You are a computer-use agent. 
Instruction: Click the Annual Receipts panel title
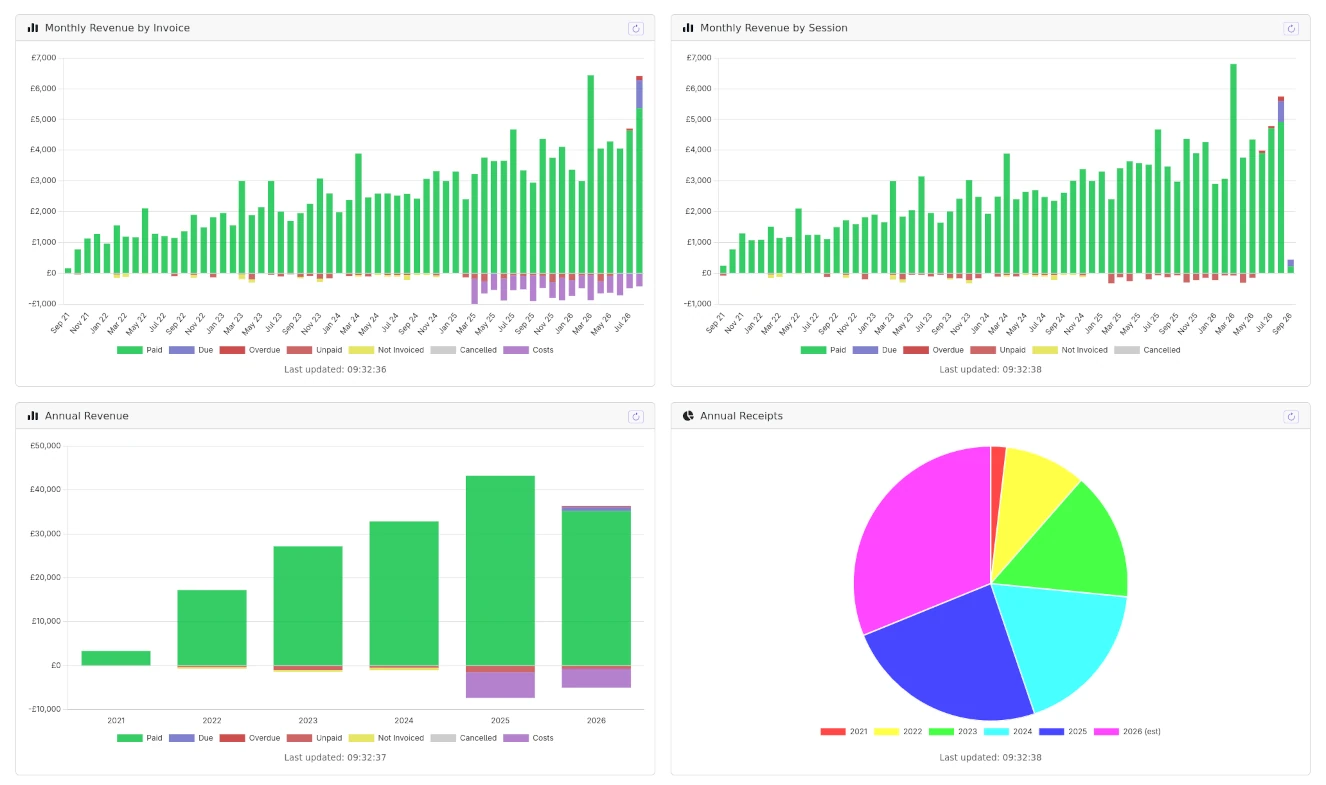741,416
